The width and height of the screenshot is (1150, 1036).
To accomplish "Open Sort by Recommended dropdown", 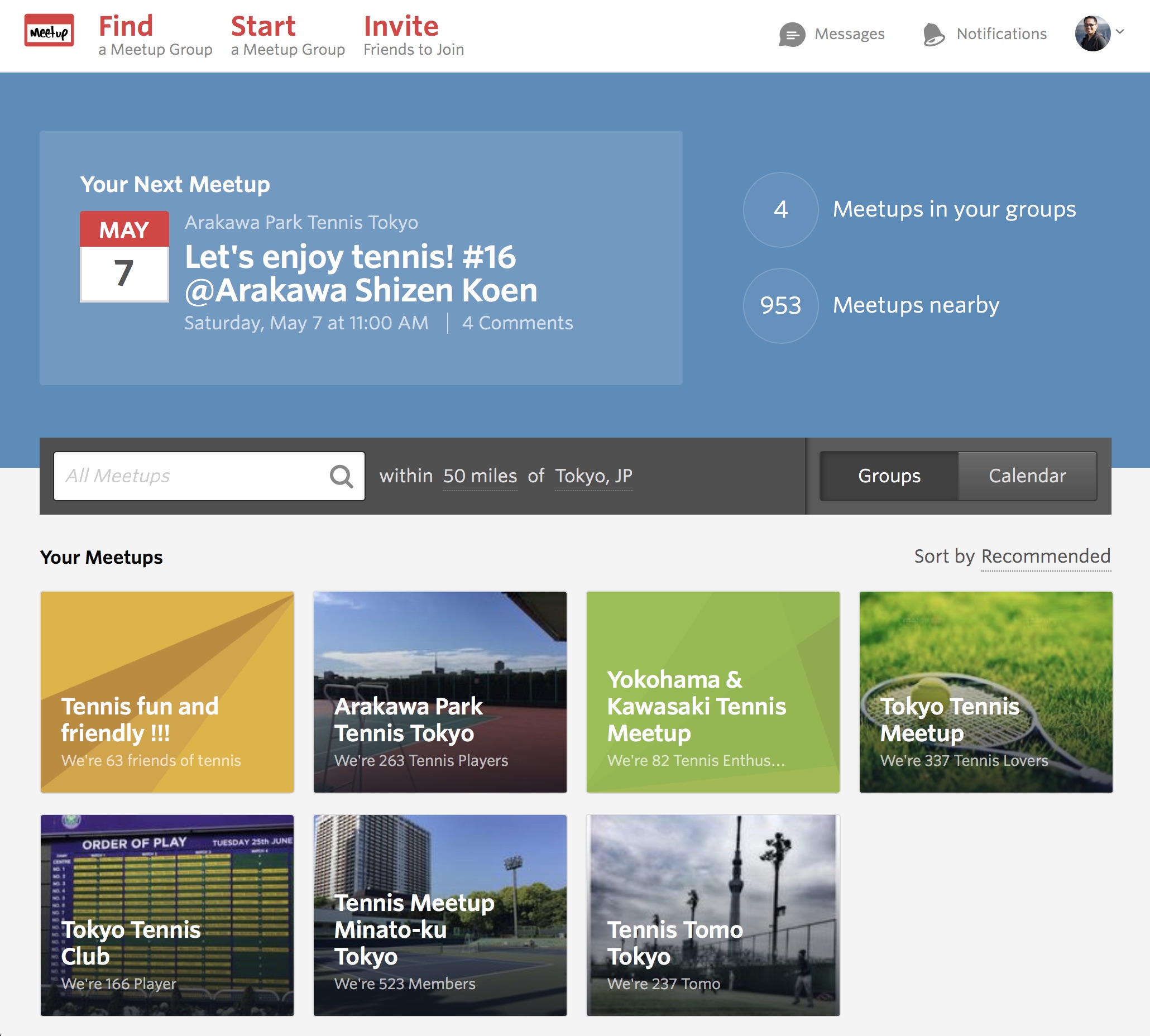I will coord(1045,556).
